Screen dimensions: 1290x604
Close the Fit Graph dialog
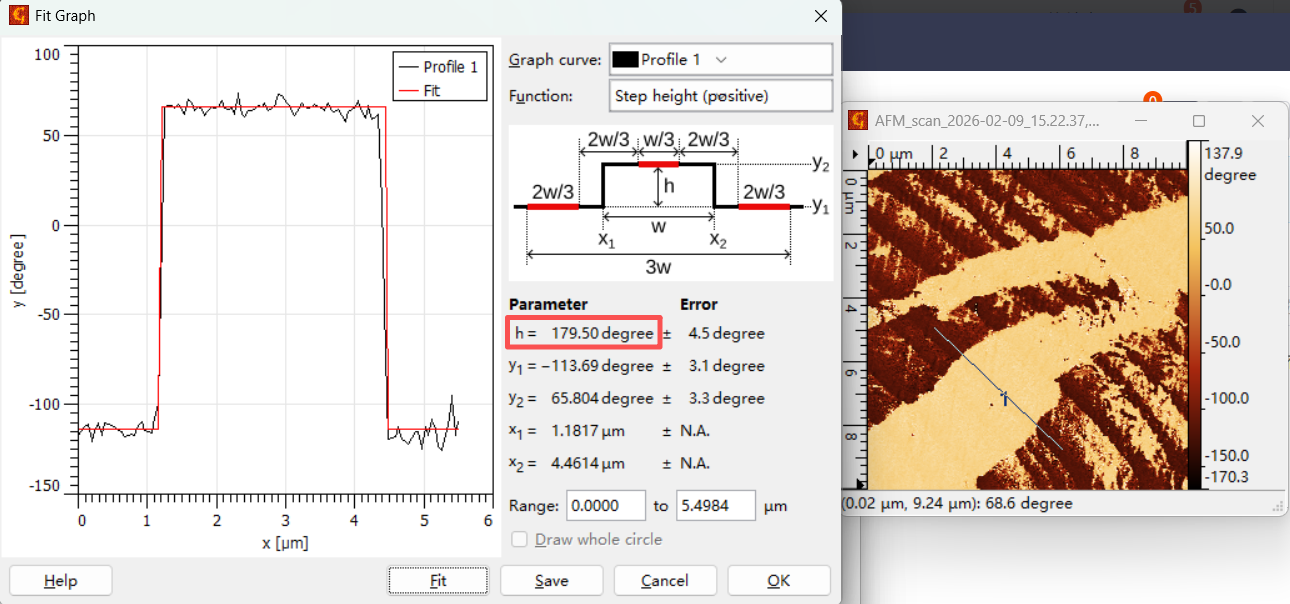point(821,16)
